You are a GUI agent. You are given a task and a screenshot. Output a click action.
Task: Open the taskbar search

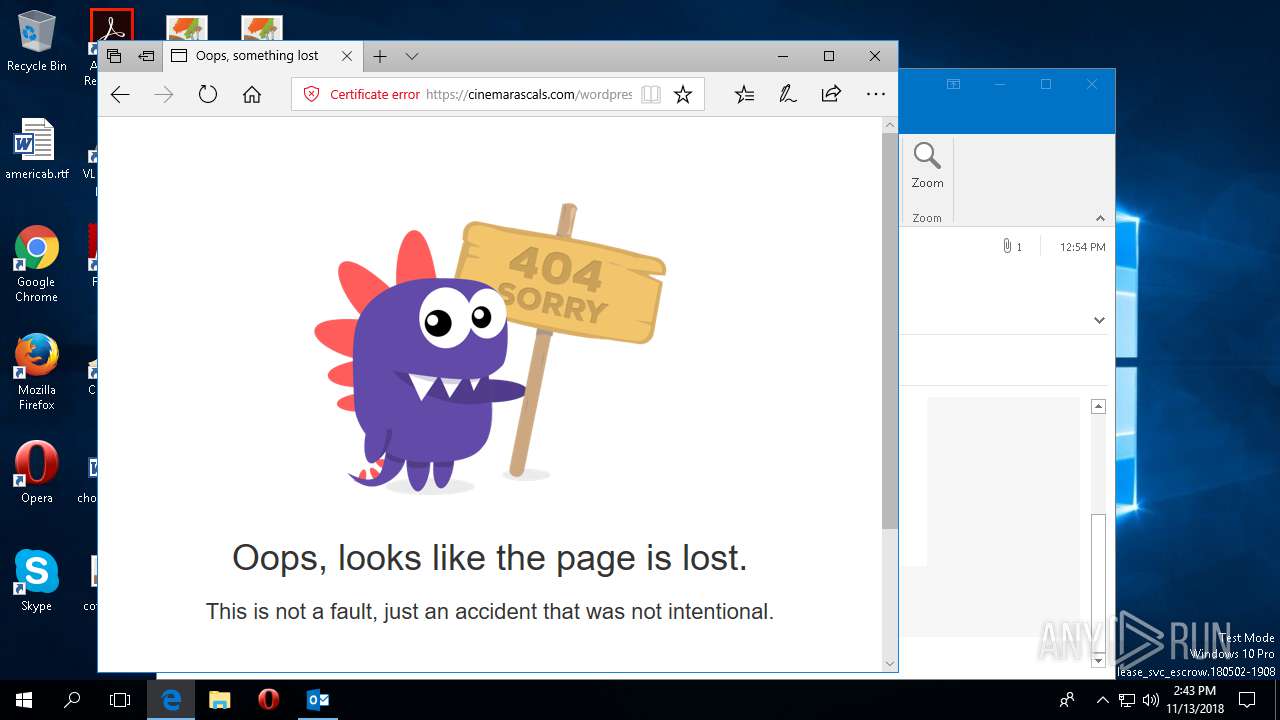(x=72, y=700)
